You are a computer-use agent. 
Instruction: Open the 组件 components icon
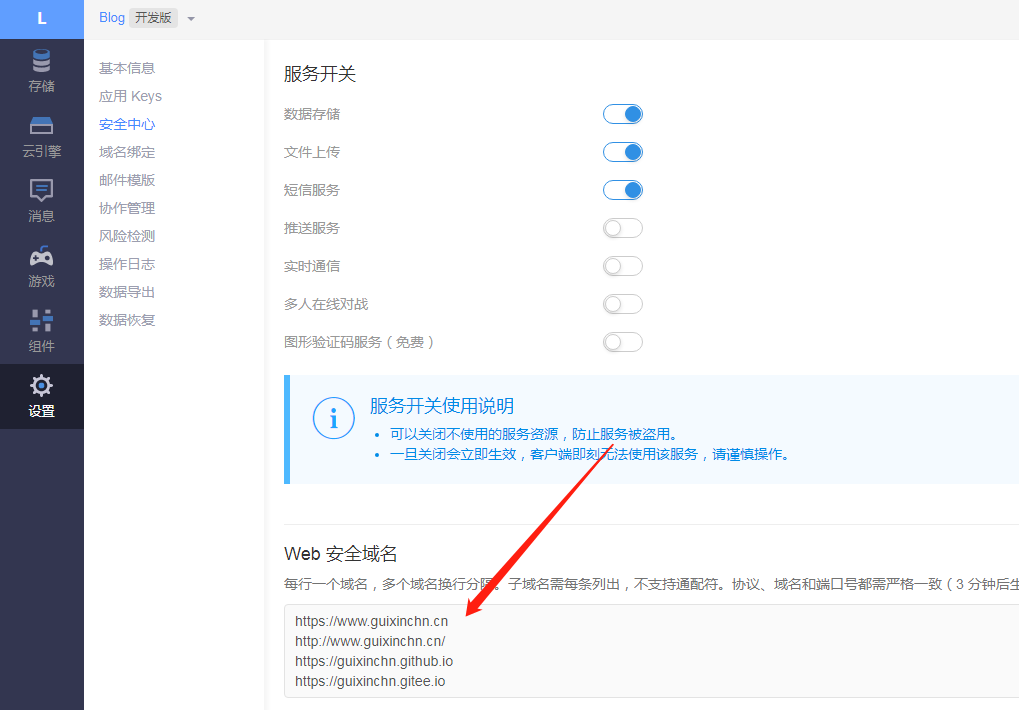41,321
